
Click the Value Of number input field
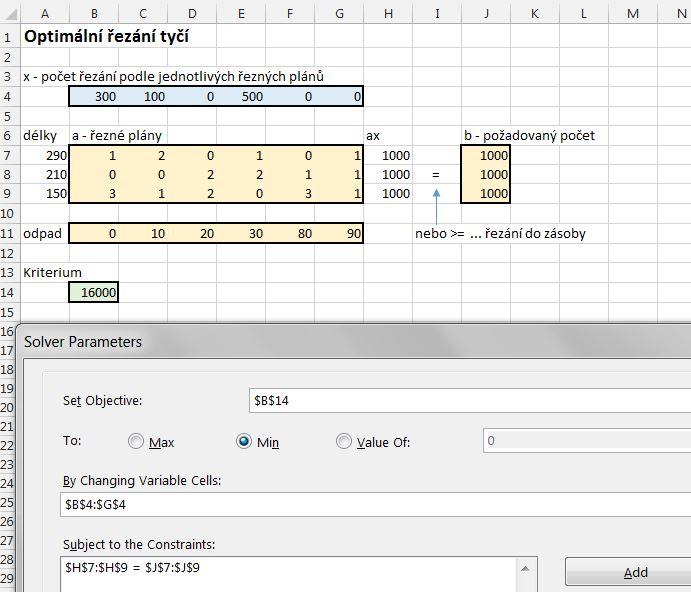click(587, 440)
